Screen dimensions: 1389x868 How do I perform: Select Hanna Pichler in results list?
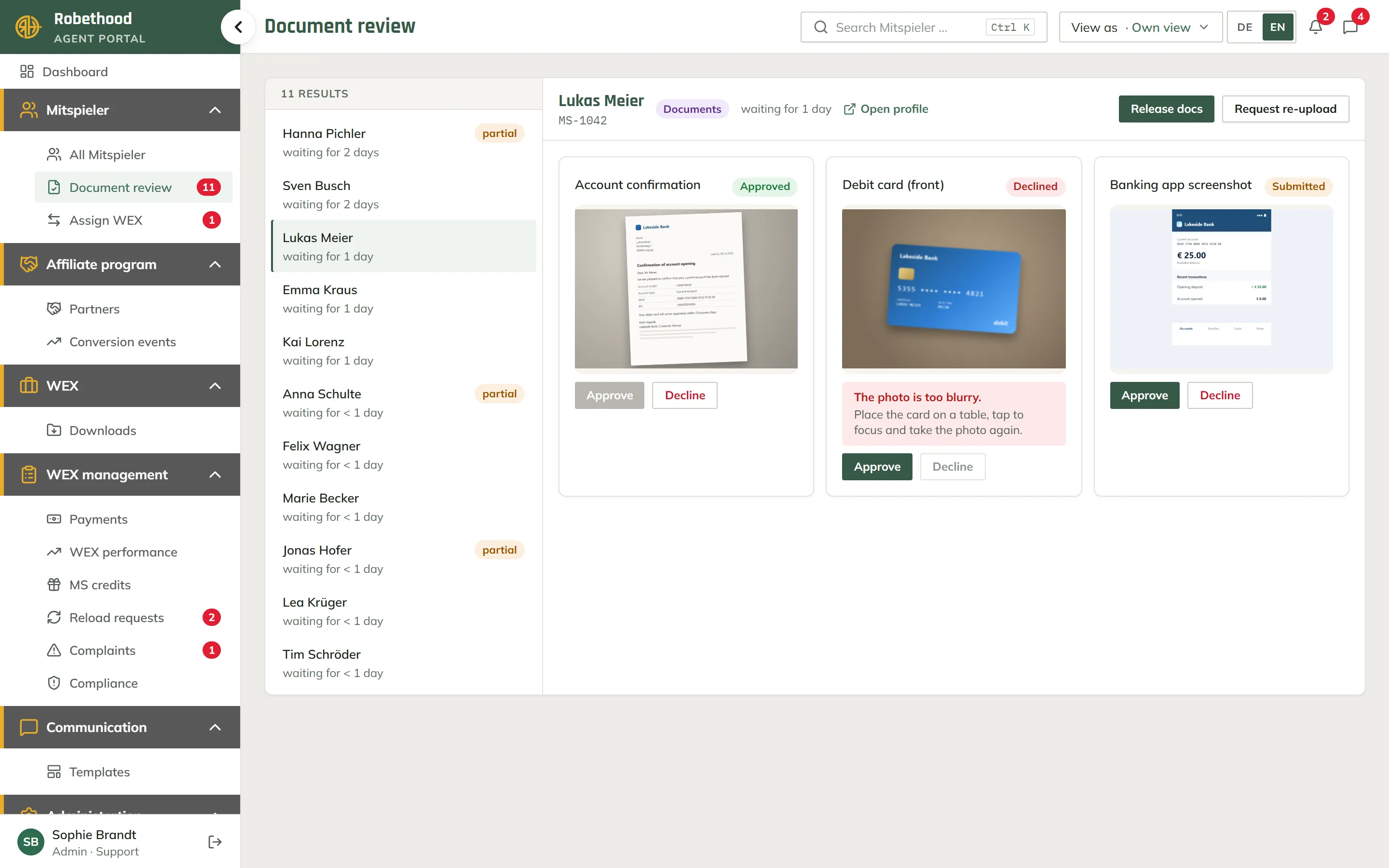tap(404, 142)
